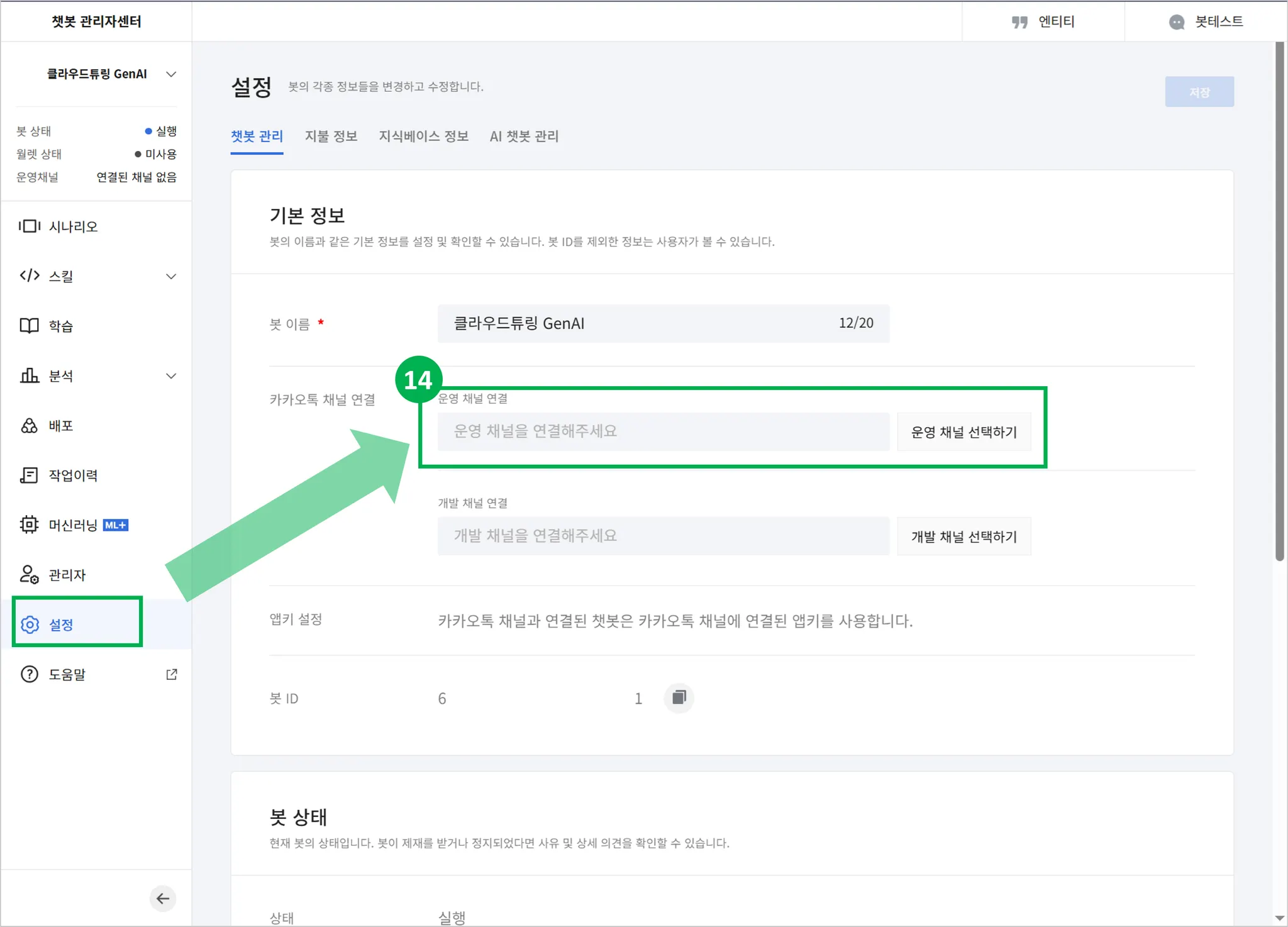
Task: Open the 설정 settings section
Action: (60, 624)
